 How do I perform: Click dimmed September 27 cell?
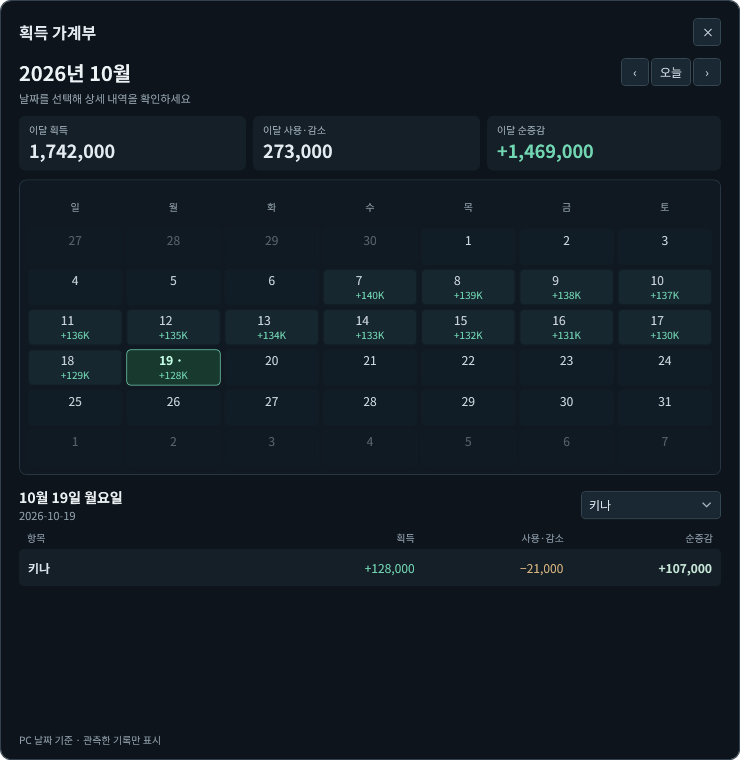point(75,247)
